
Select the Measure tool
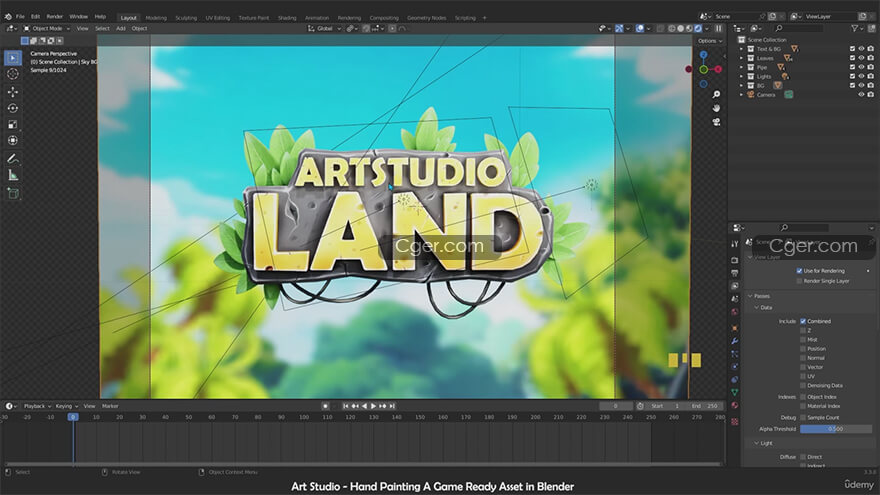click(x=13, y=176)
